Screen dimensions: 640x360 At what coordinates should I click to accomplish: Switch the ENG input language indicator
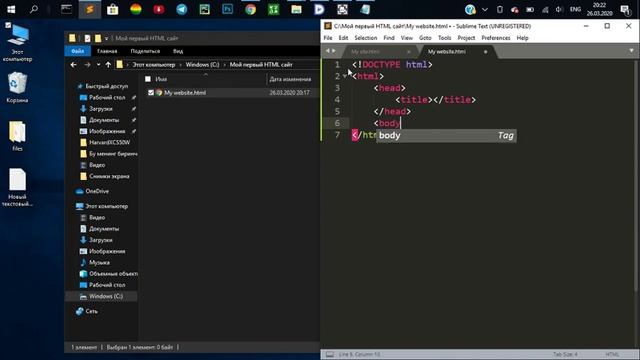pyautogui.click(x=575, y=9)
